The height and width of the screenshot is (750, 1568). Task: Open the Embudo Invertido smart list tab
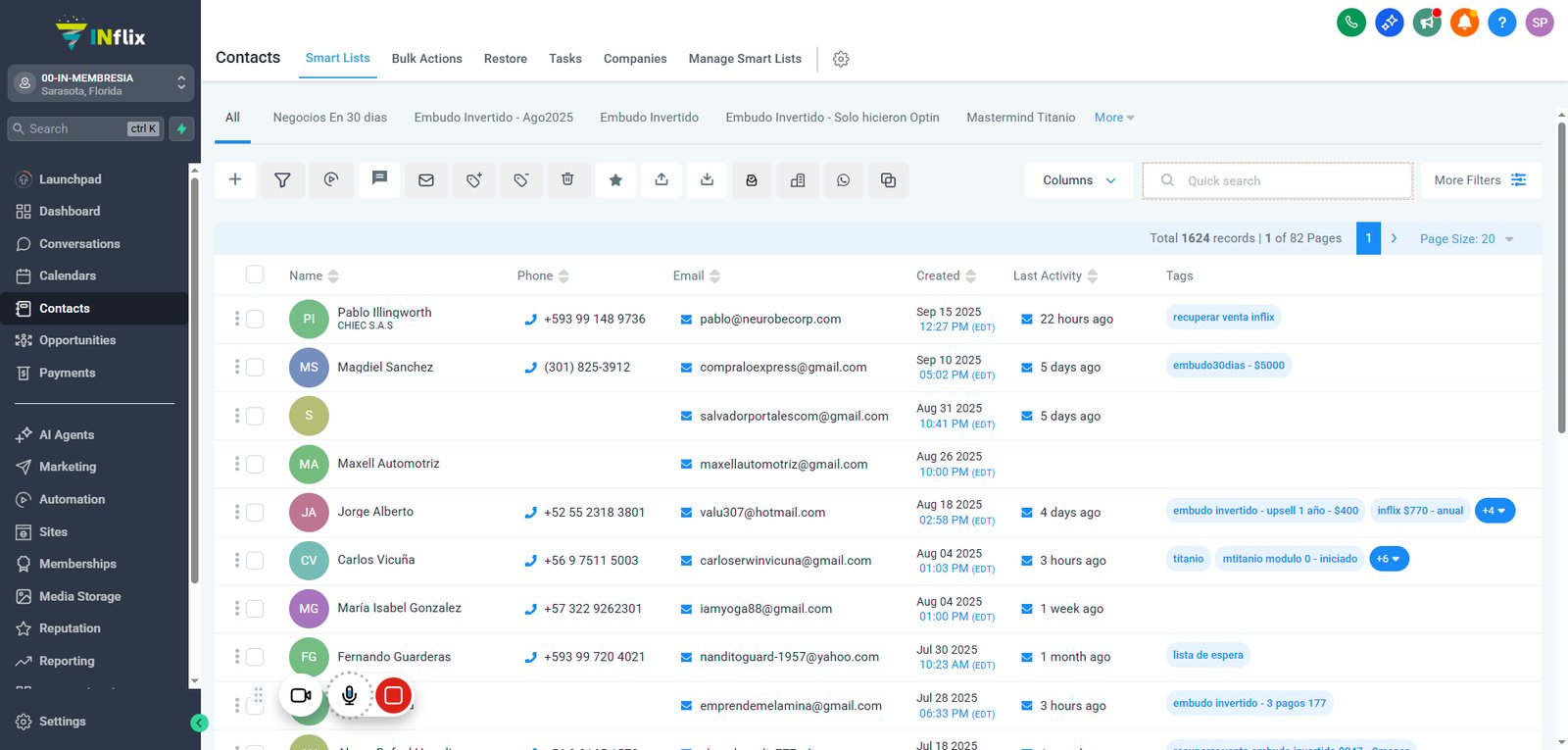[649, 118]
